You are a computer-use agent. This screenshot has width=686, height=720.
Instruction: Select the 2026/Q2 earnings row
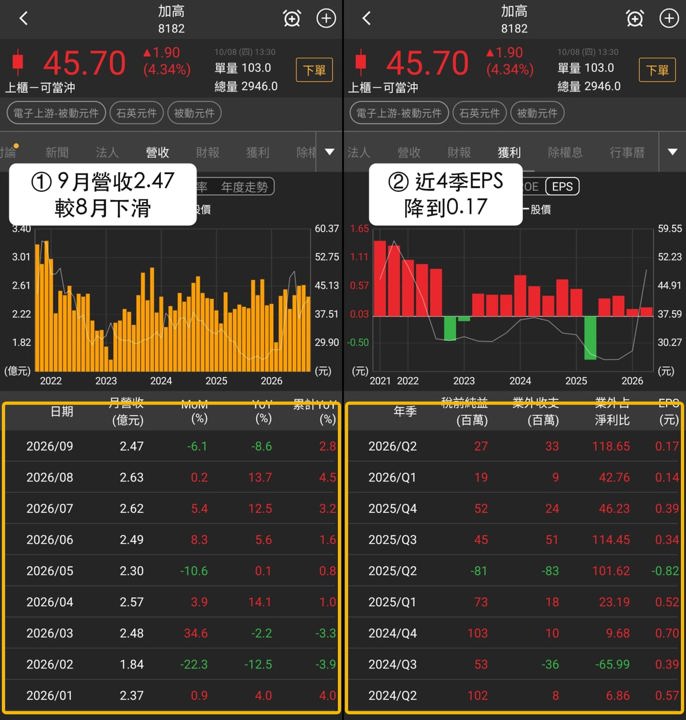(514, 446)
